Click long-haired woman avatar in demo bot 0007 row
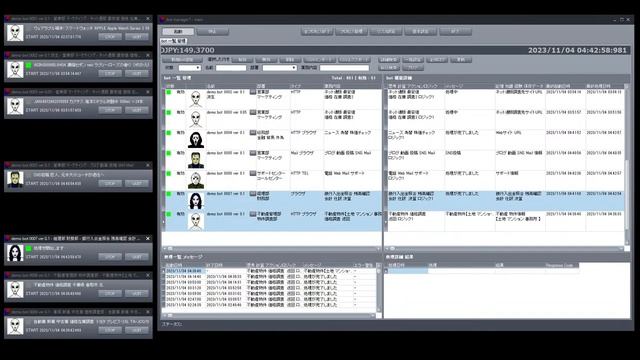Image resolution: width=640 pixels, height=360 pixels. [x=196, y=201]
